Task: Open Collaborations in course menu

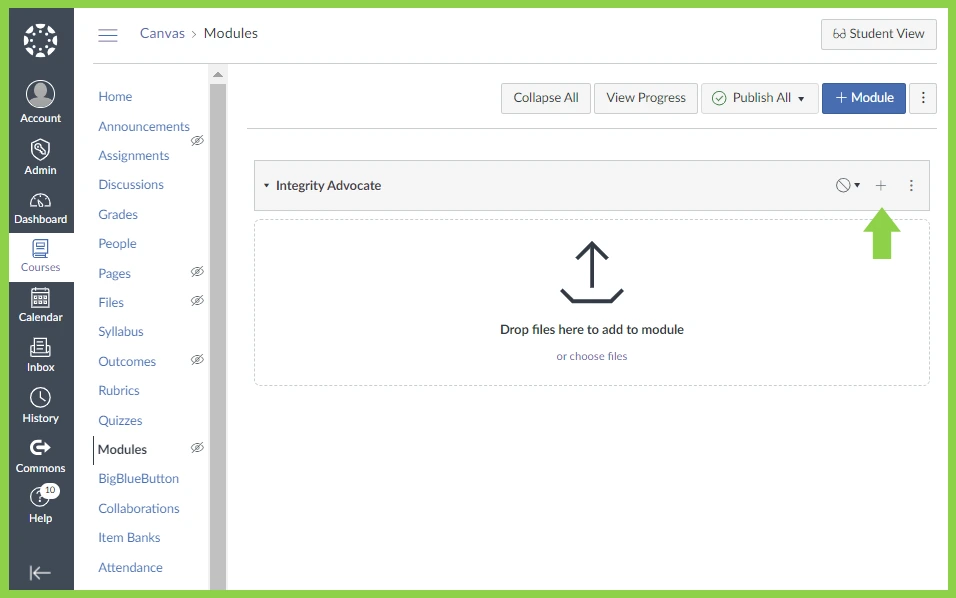Action: pyautogui.click(x=139, y=508)
